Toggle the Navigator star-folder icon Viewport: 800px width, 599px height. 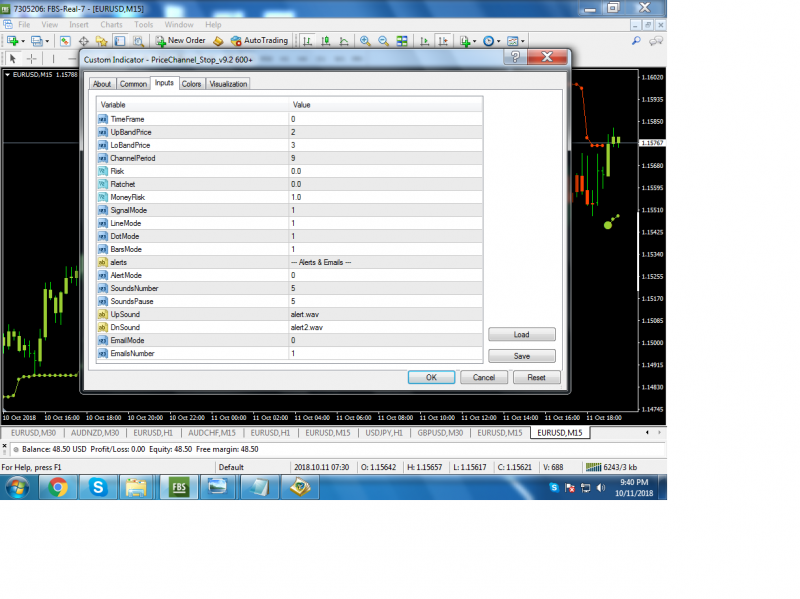[102, 41]
